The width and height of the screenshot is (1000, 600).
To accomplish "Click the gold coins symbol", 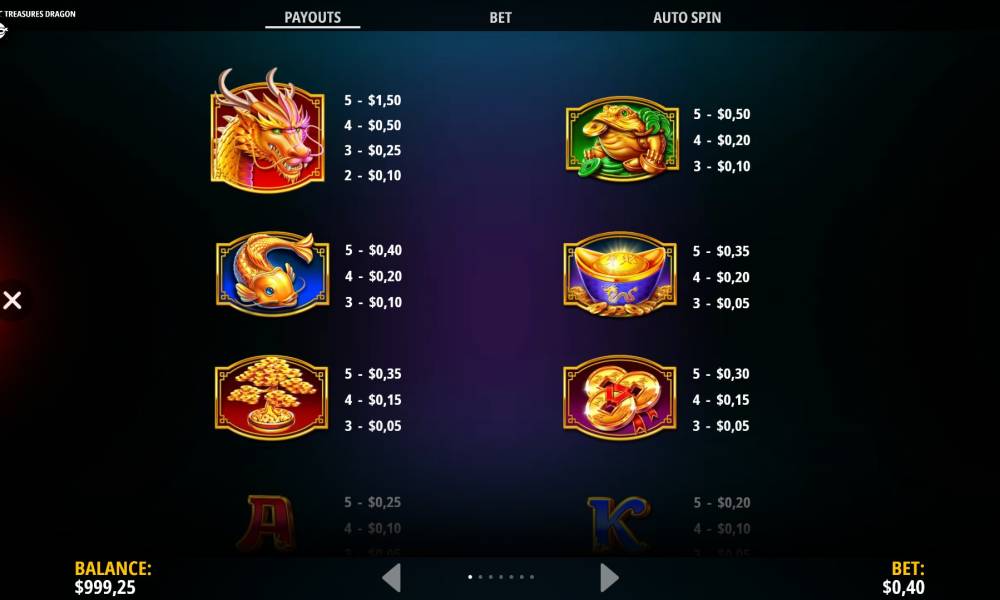I will pos(620,397).
